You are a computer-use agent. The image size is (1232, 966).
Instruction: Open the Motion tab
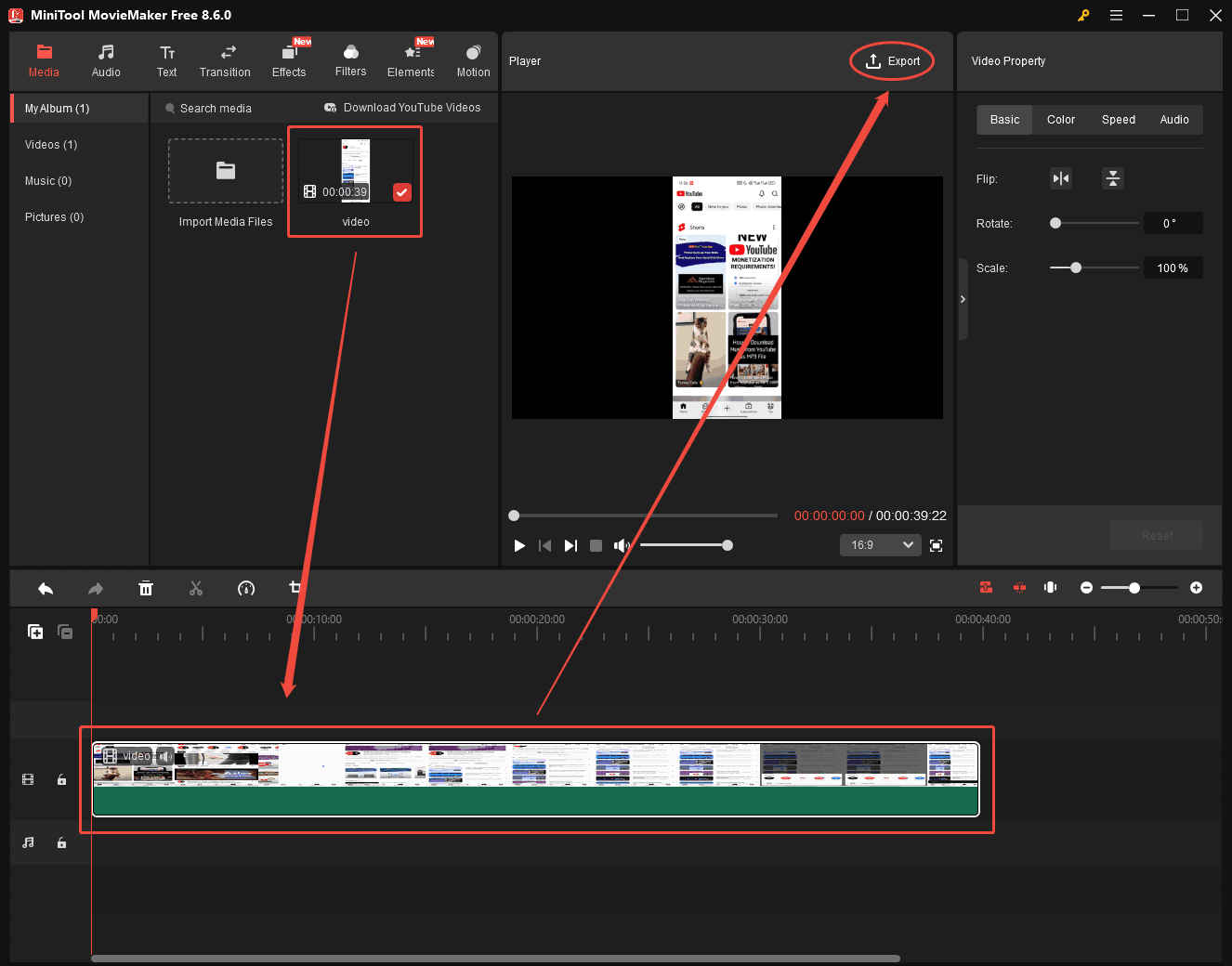pos(473,61)
